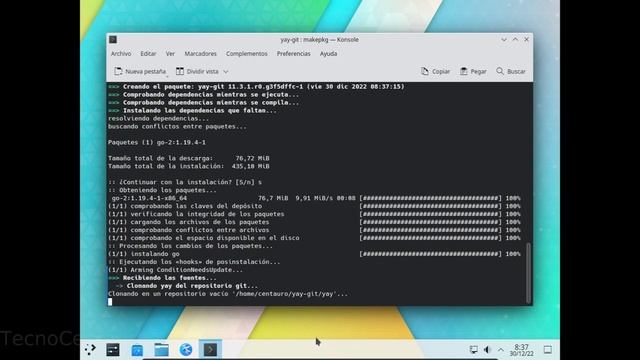The height and width of the screenshot is (360, 640).
Task: Click the 'Tamaño total de la descarga' line
Action: click(189, 158)
